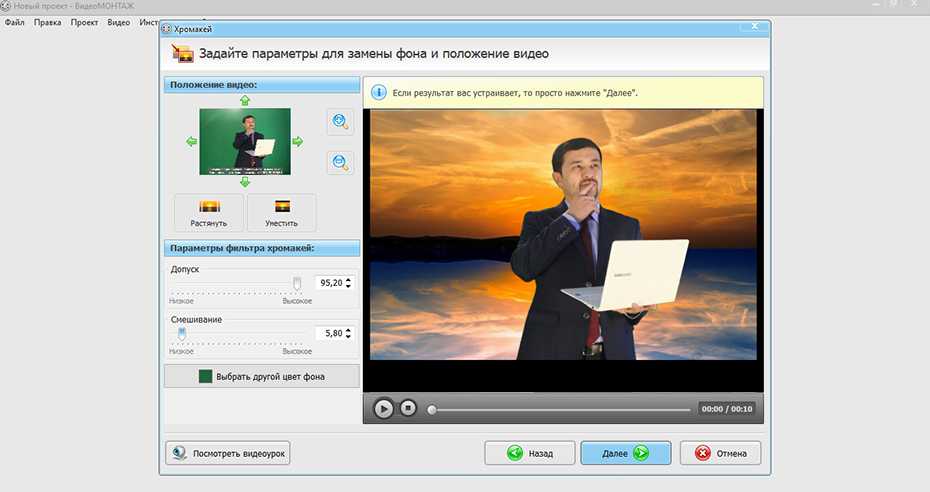The image size is (930, 492).
Task: Decrease Смешивание value with down arrow
Action: coord(350,337)
